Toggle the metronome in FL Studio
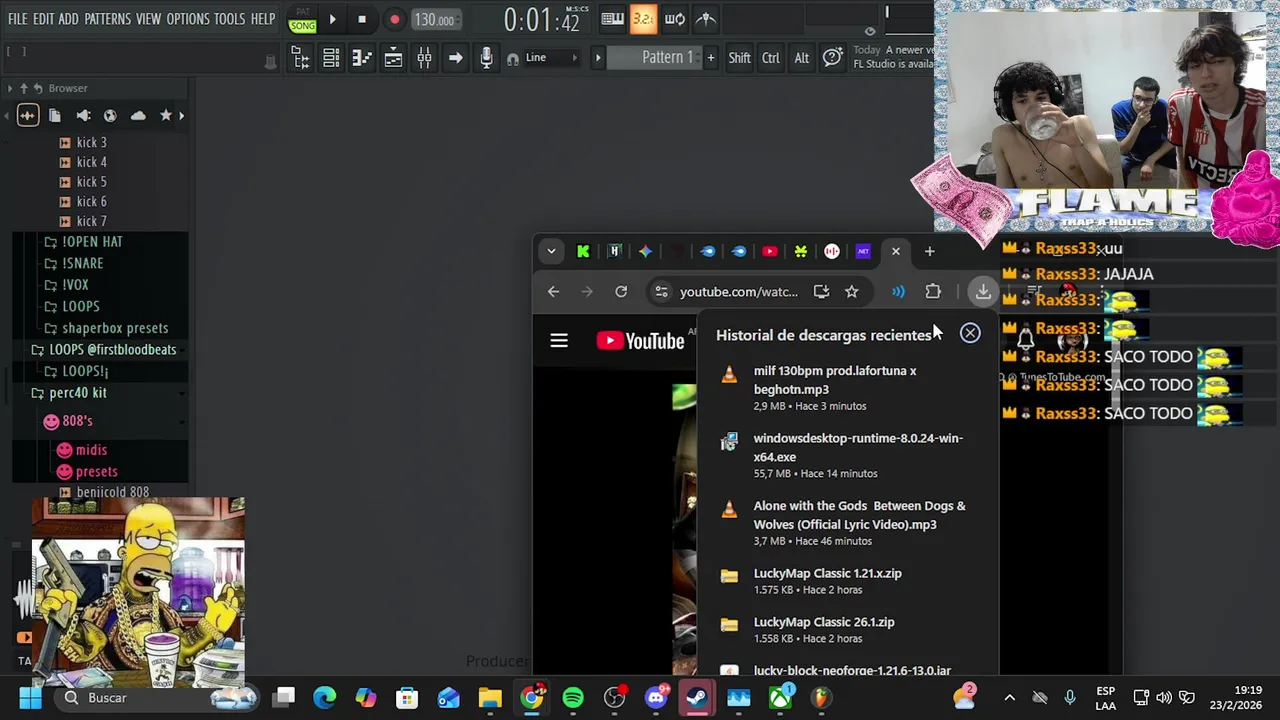This screenshot has height=720, width=1280. (706, 19)
